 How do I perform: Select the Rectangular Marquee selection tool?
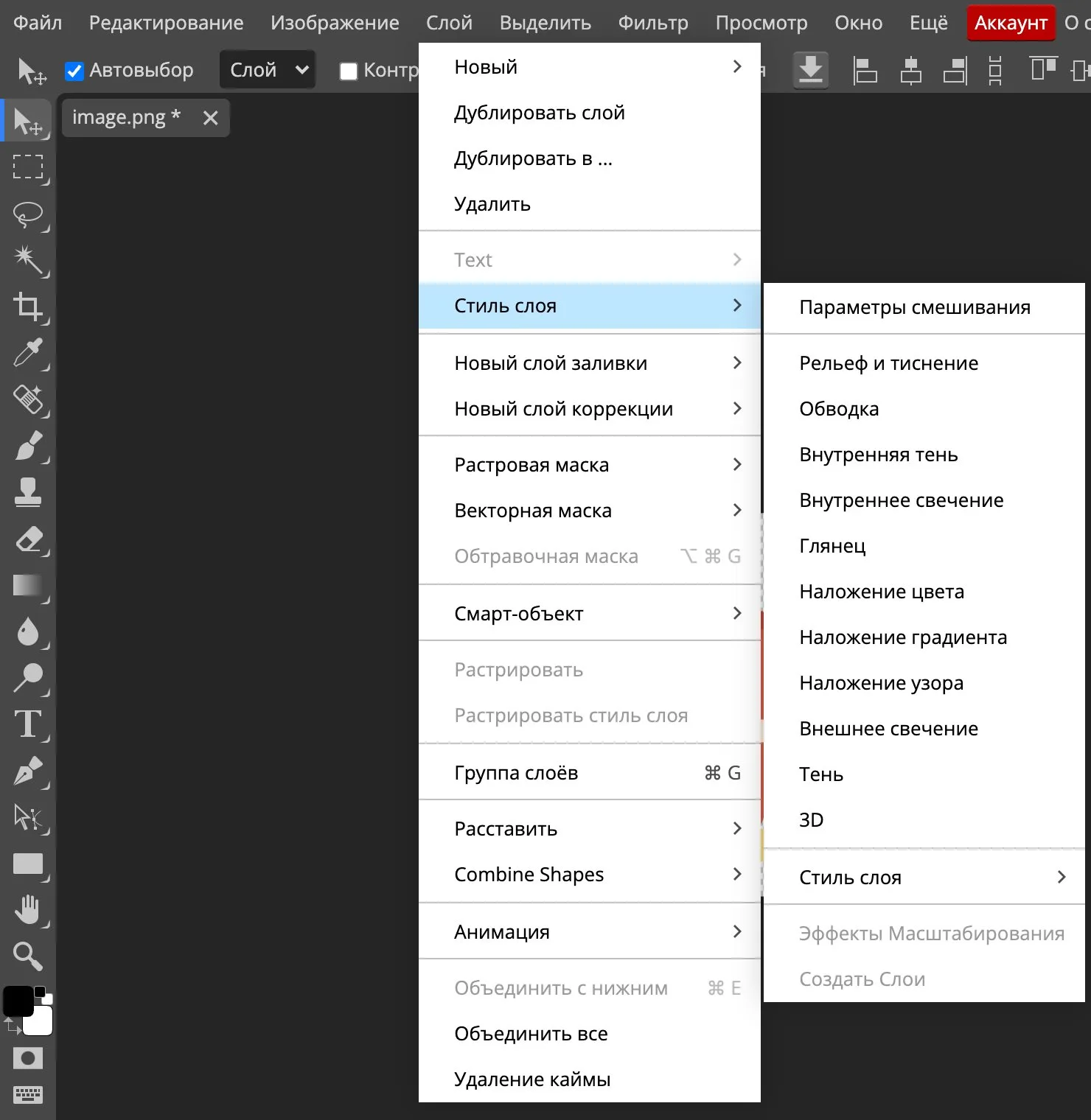tap(28, 167)
